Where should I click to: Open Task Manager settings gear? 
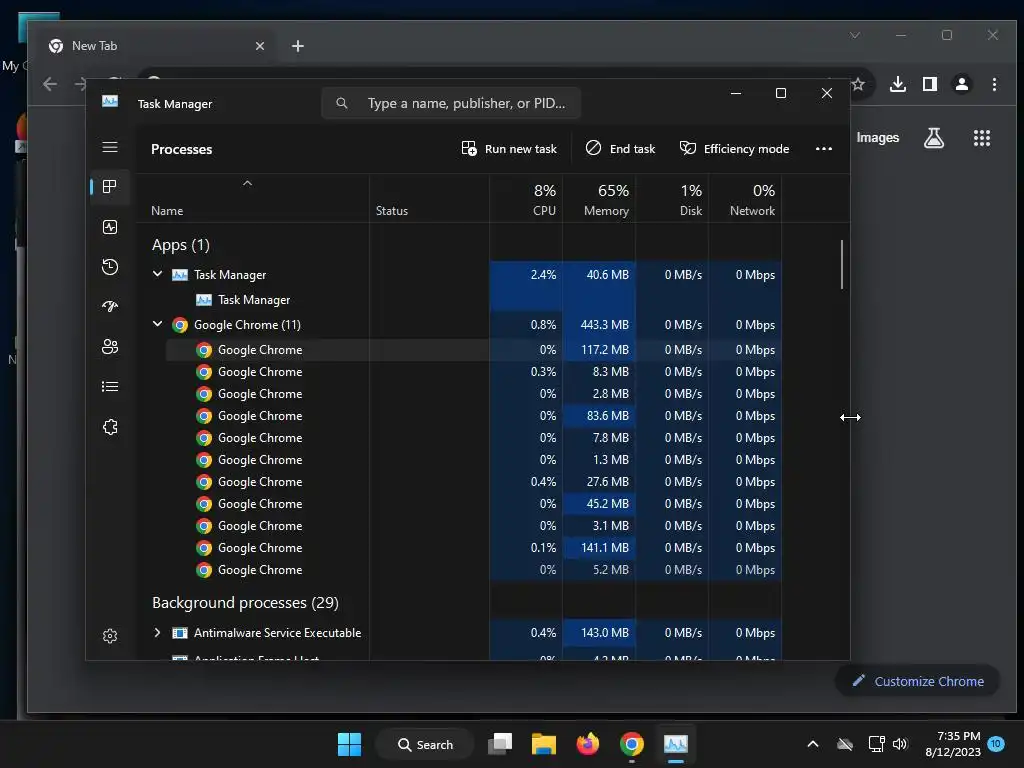110,635
